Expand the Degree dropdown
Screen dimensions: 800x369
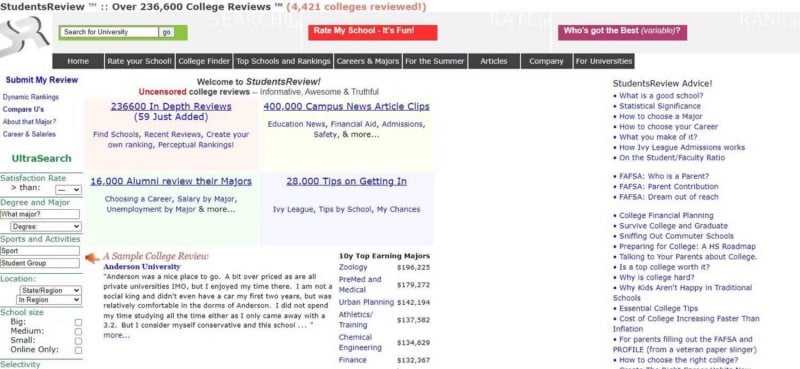[46, 227]
